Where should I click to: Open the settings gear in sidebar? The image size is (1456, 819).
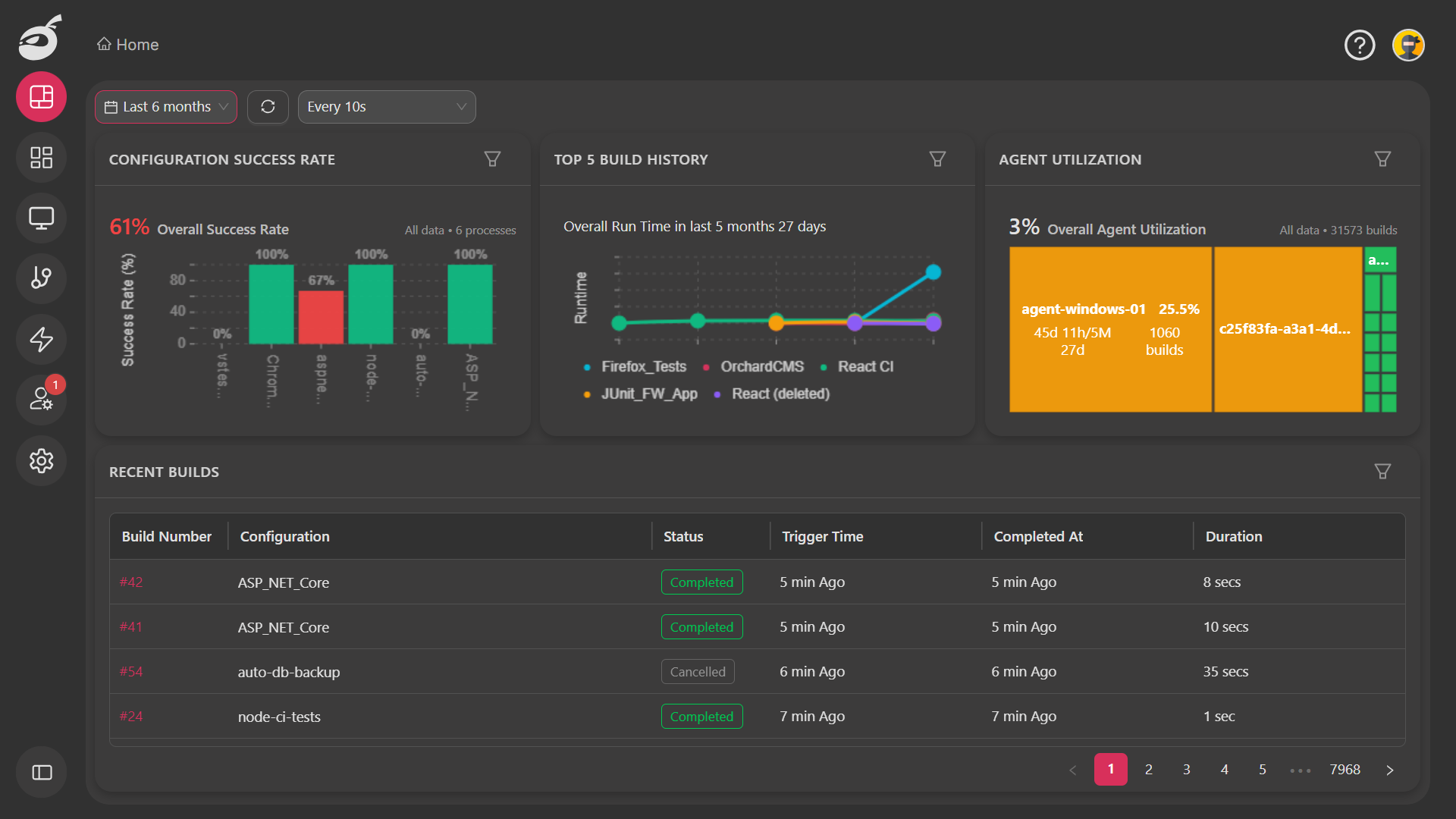41,460
